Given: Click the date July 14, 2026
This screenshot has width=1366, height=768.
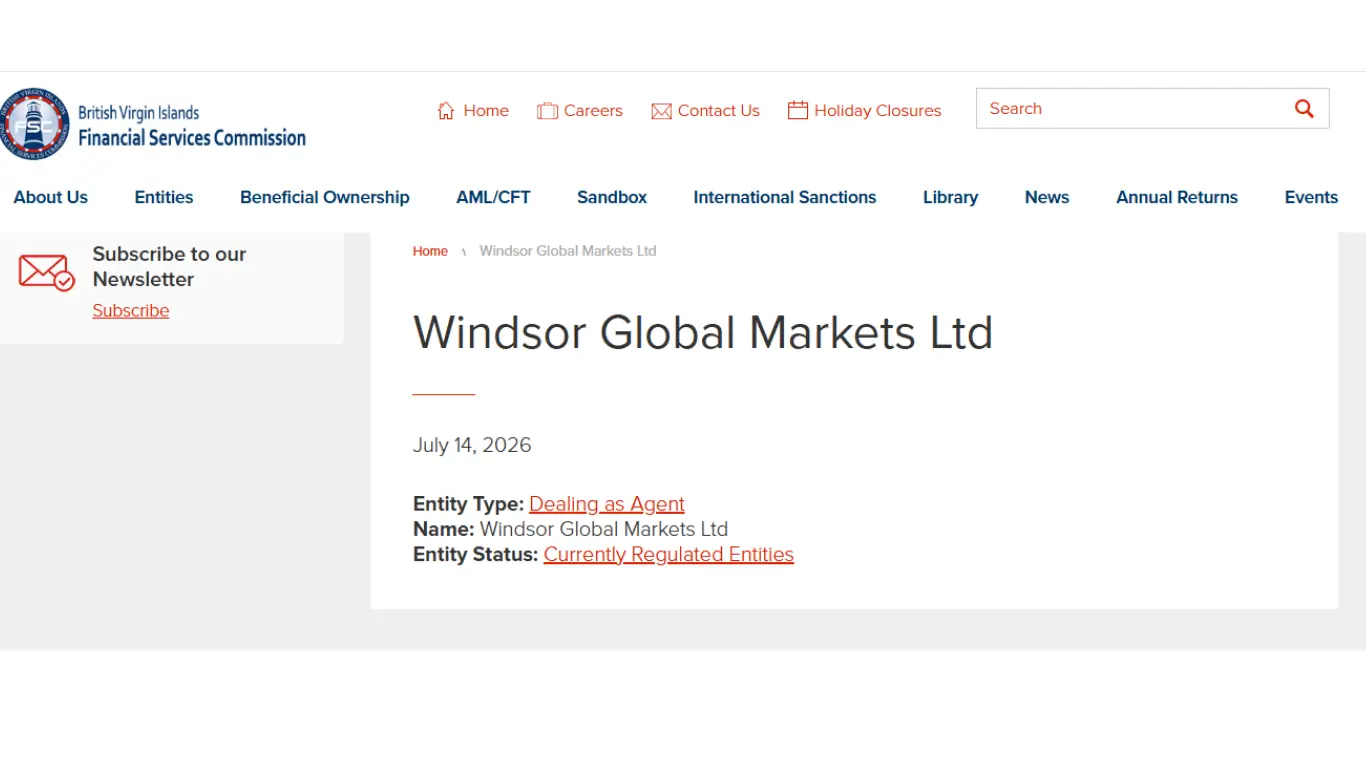Looking at the screenshot, I should (x=472, y=445).
